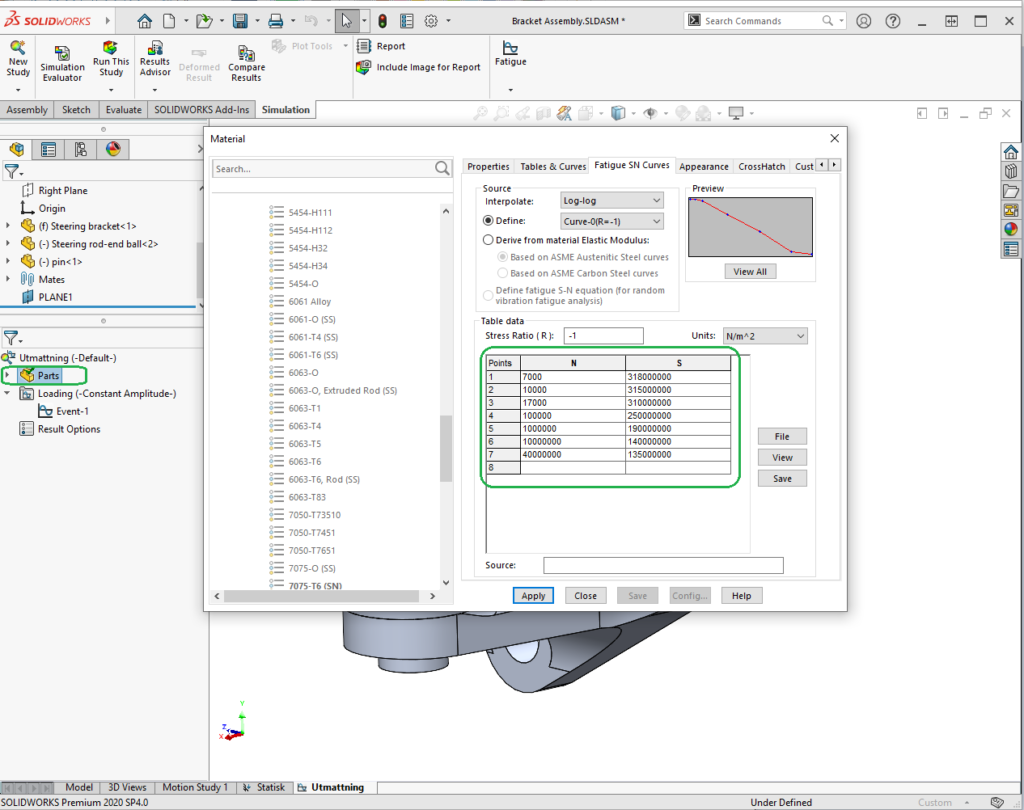Open the Units N/m^2 dropdown

[x=764, y=336]
